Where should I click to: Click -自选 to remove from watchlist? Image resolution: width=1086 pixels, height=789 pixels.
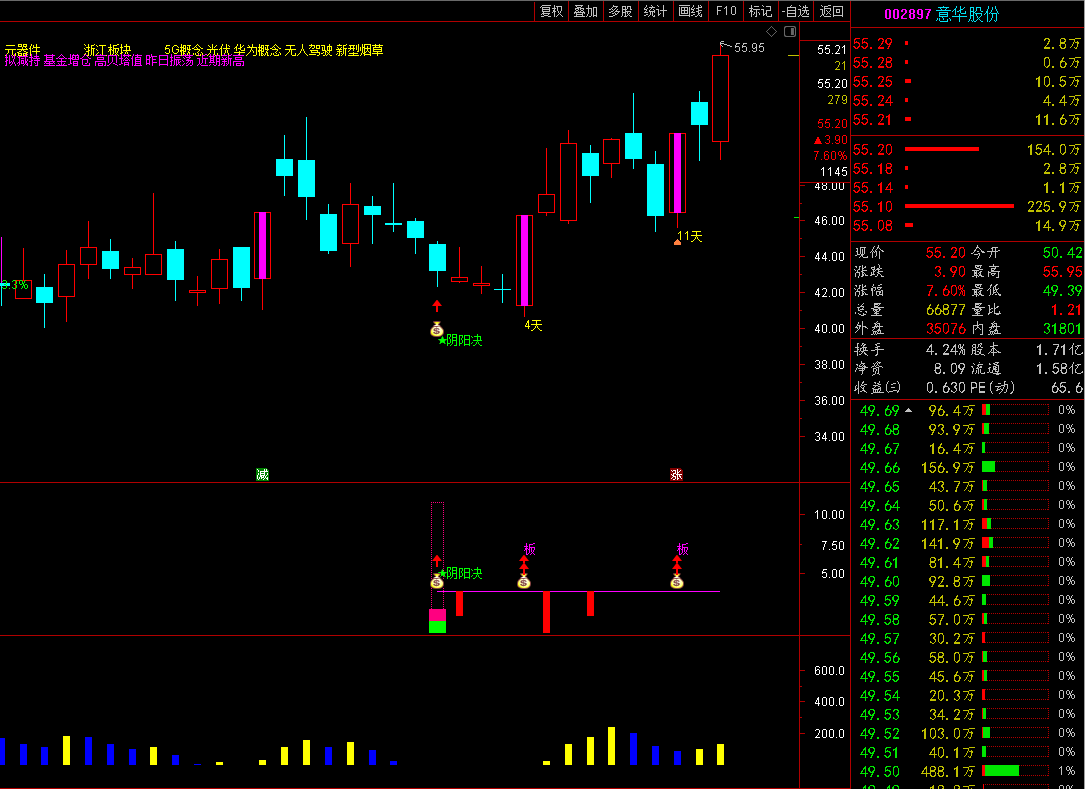pyautogui.click(x=796, y=11)
